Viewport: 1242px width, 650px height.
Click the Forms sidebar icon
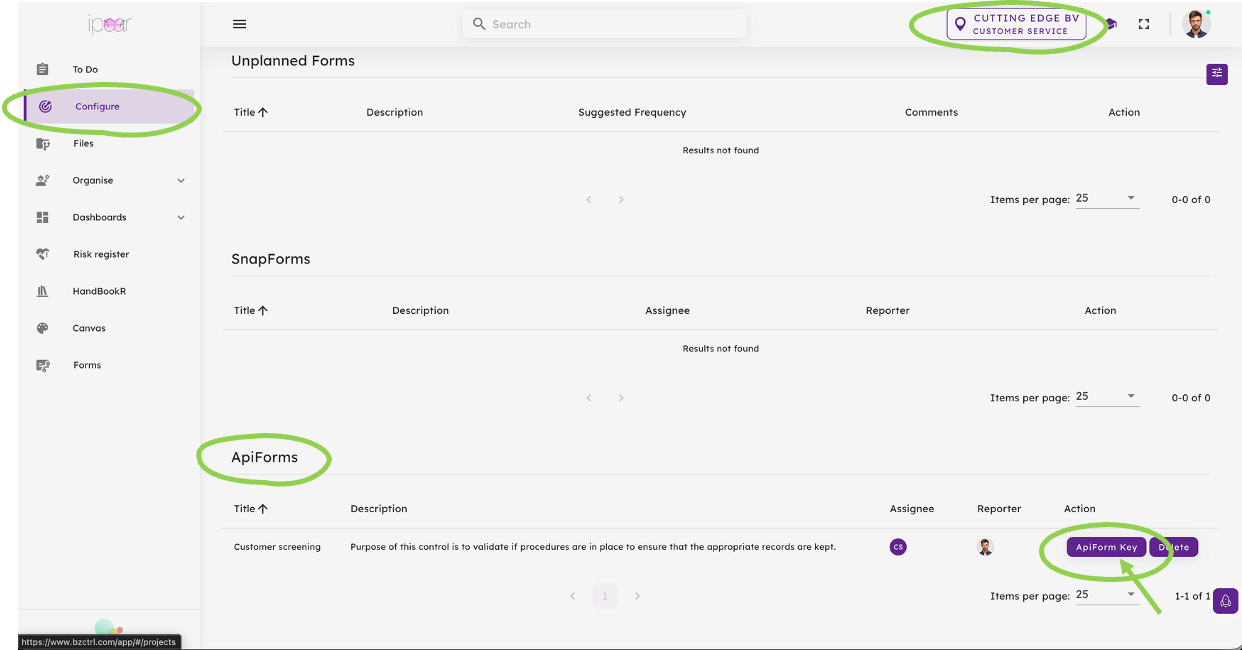tap(42, 365)
